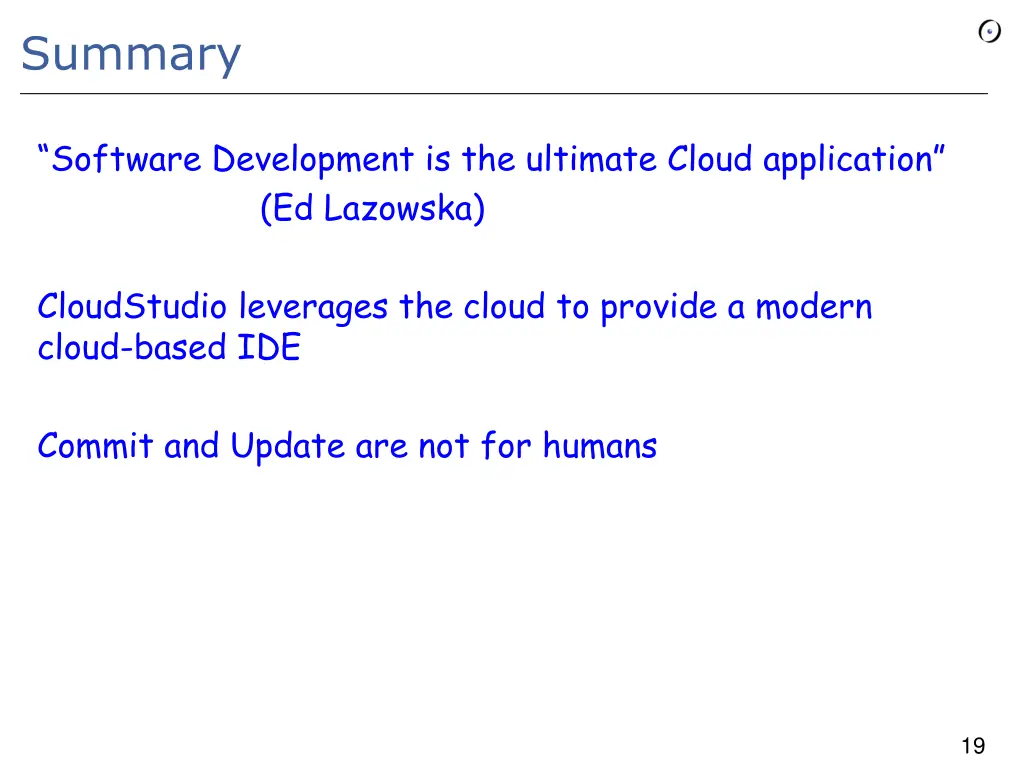Click the line "CloudStudio leverages the cloud to provide a modern"
The height and width of the screenshot is (768, 1024).
(455, 307)
